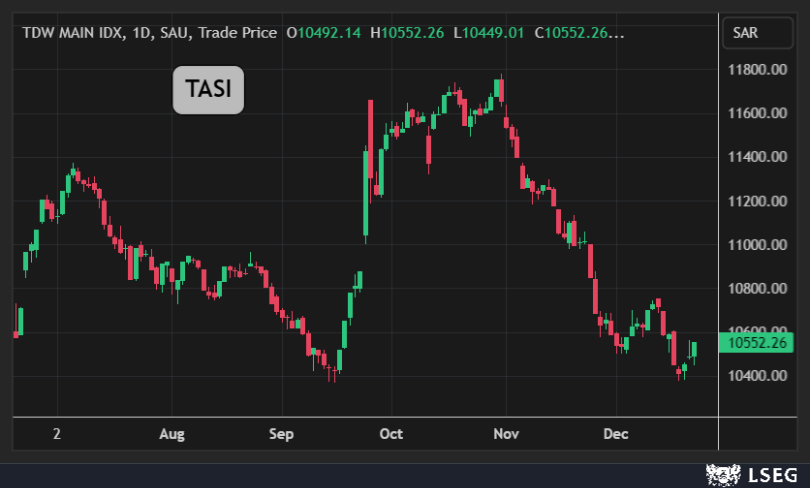
Task: Click the Low value L10449.01
Action: (x=491, y=32)
